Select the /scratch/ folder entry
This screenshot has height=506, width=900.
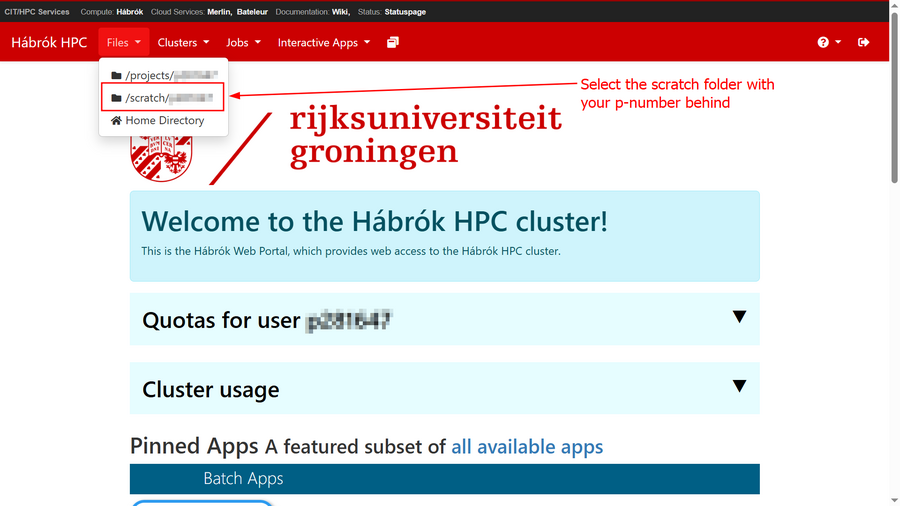pyautogui.click(x=164, y=98)
